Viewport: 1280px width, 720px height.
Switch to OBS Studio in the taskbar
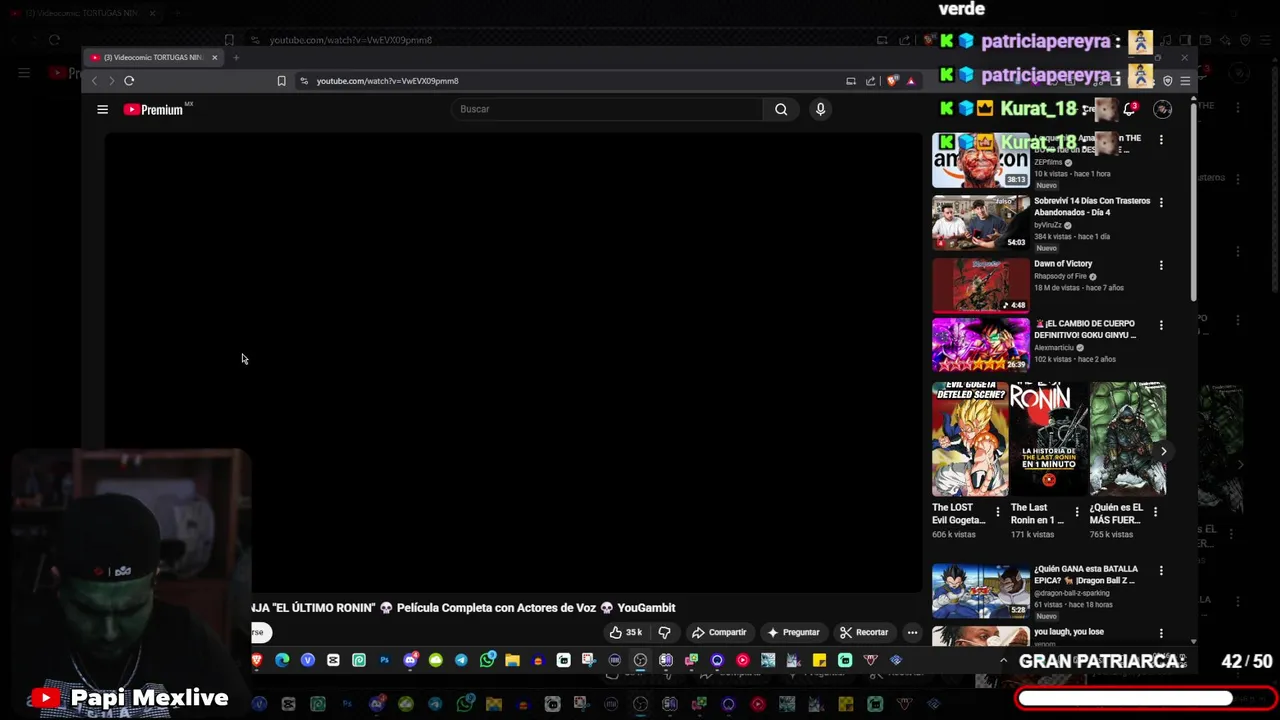click(x=640, y=660)
